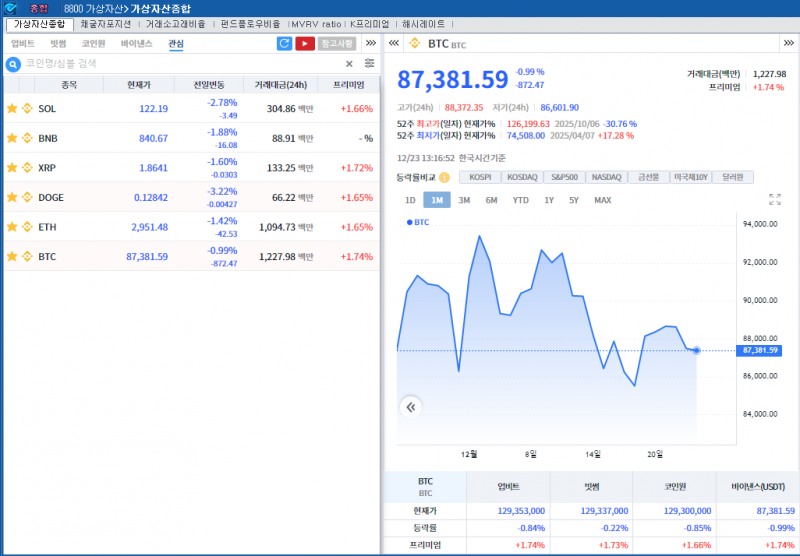Toggle the NASDAQ comparison button
800x556 pixels.
606,177
